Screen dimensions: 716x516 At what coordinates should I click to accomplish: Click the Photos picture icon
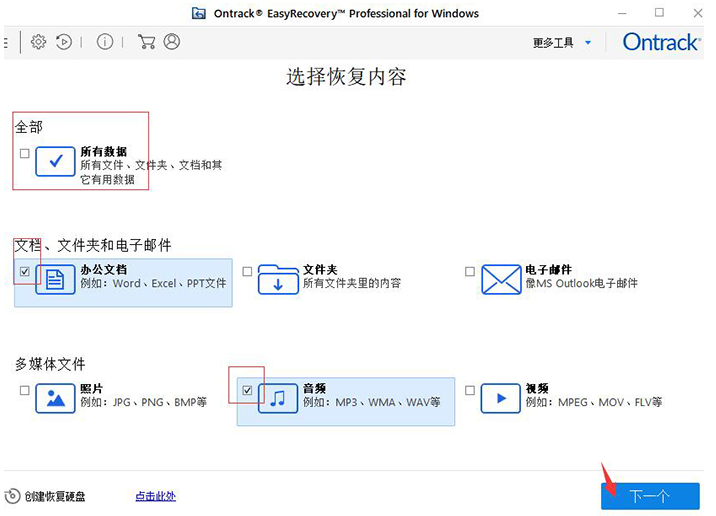click(x=55, y=398)
